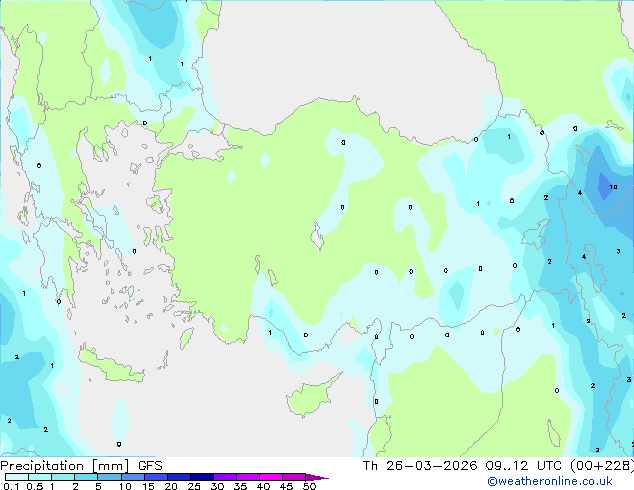Click the '50' legend scale label
Image resolution: width=634 pixels, height=490 pixels.
click(x=309, y=486)
